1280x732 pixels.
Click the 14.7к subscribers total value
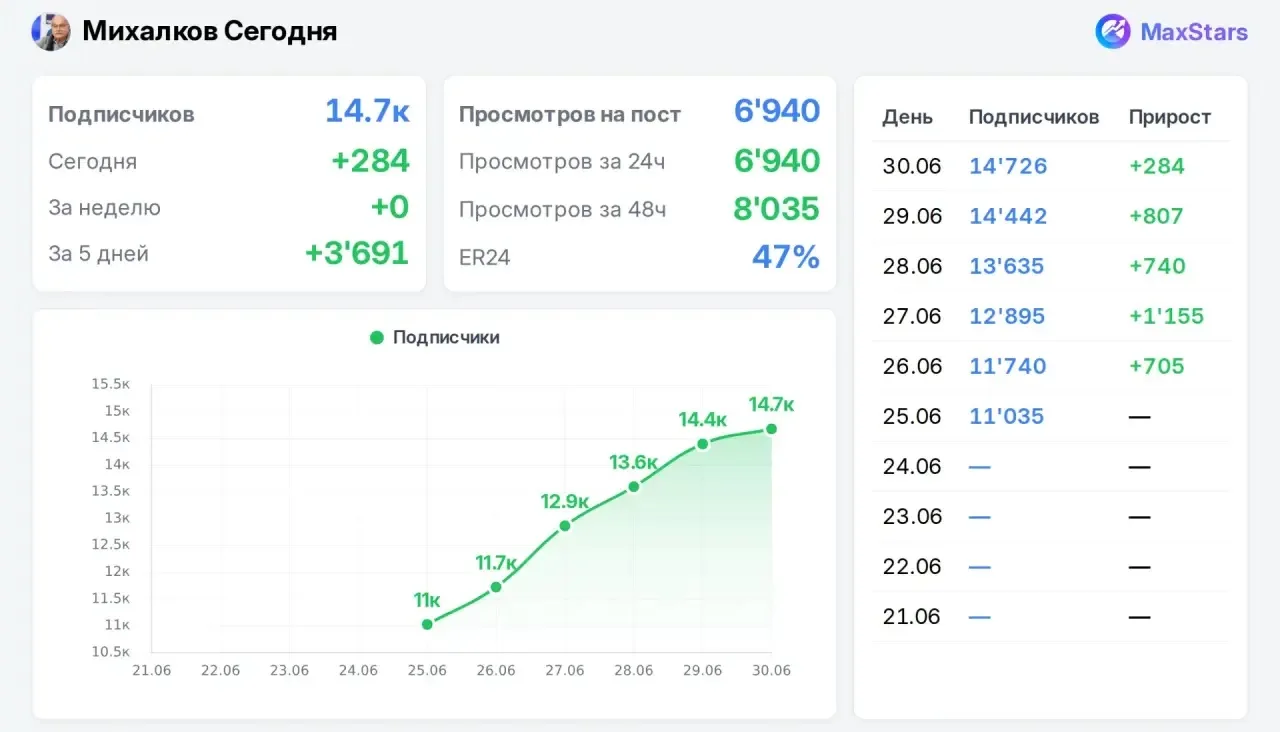(x=367, y=111)
